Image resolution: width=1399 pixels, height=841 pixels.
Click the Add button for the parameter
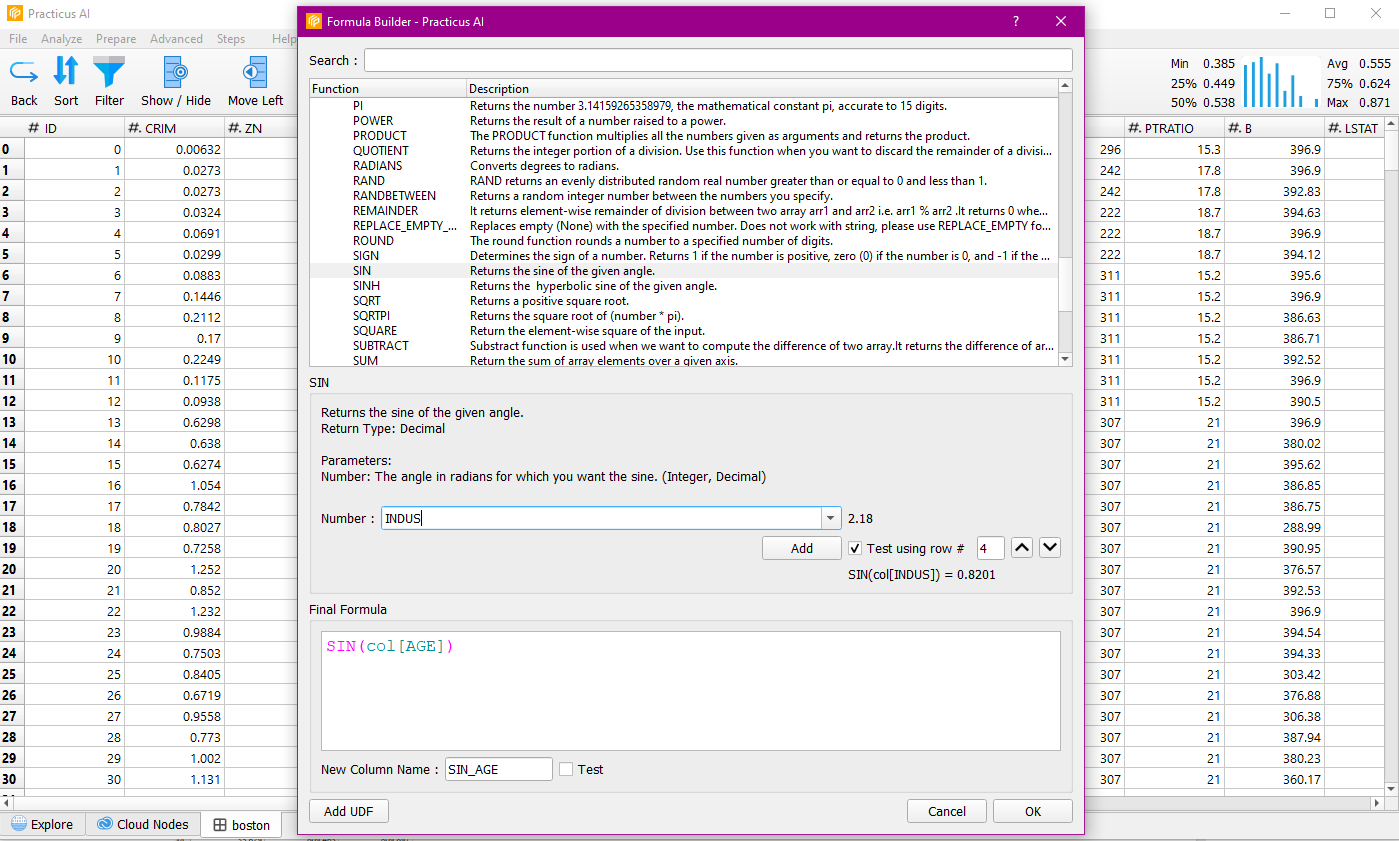(x=802, y=548)
